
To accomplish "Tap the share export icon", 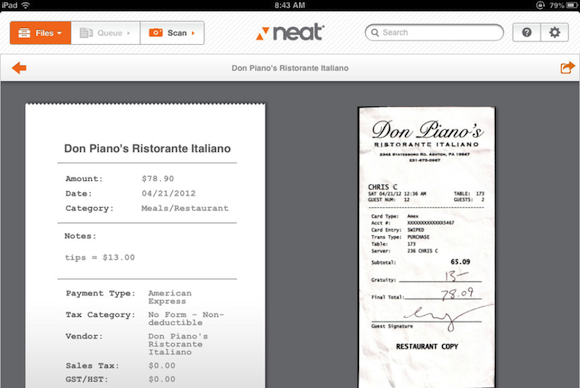I will coord(567,68).
